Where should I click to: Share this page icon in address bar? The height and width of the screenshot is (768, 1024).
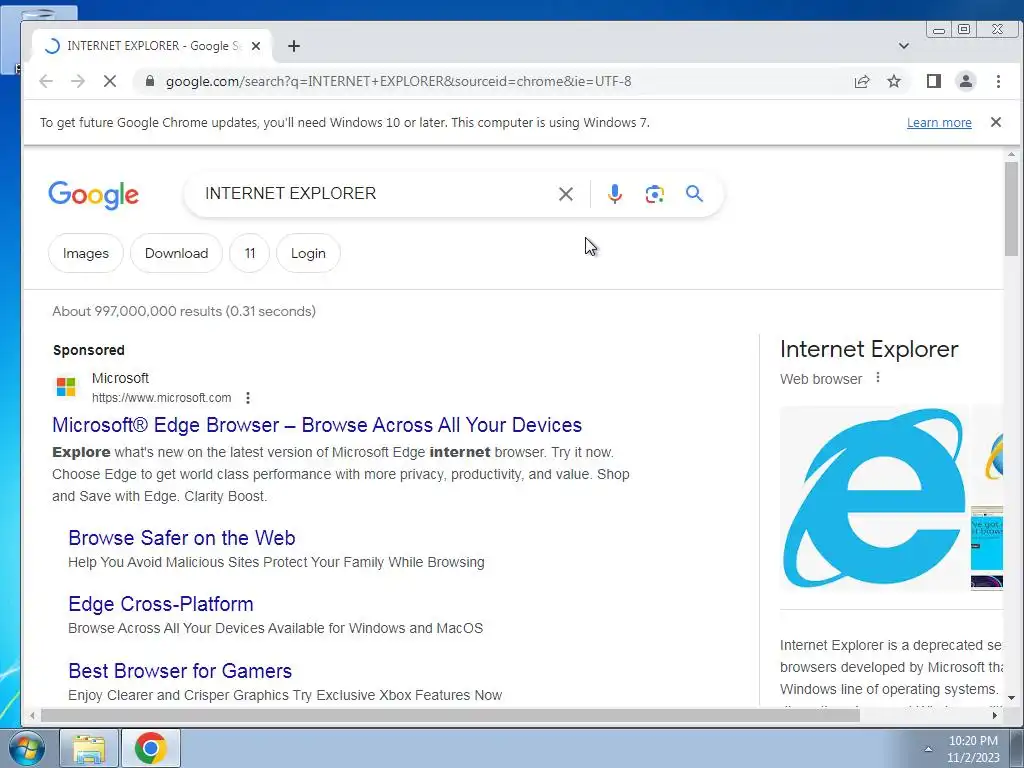click(862, 81)
